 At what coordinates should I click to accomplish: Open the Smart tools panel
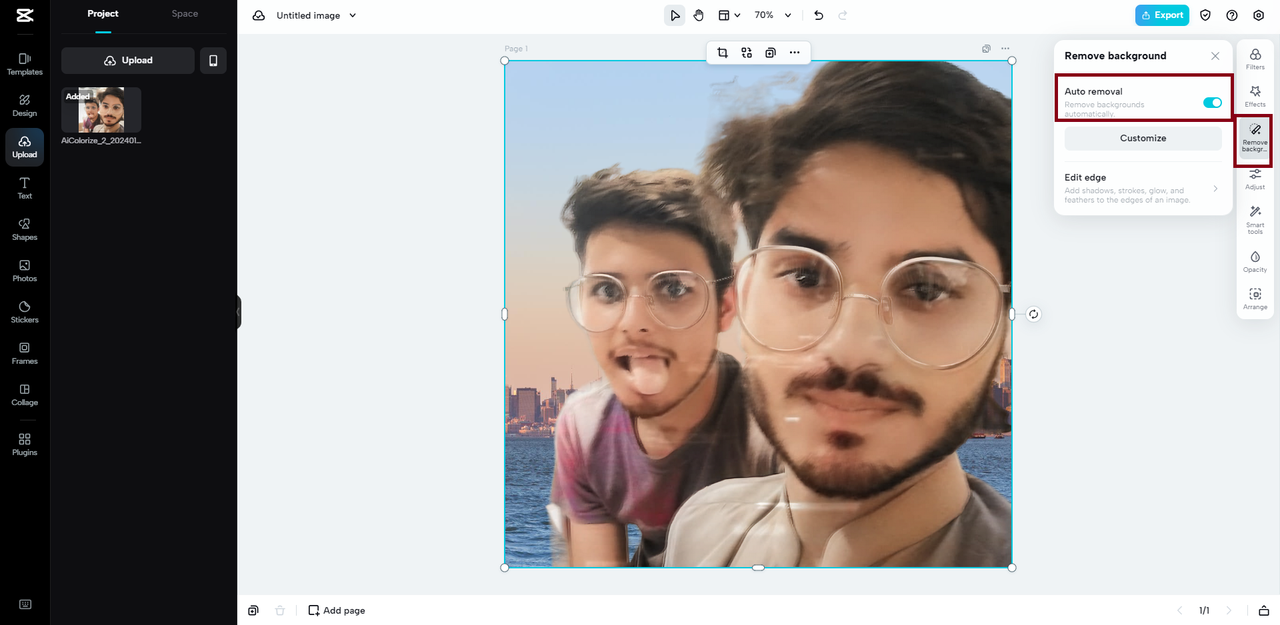click(x=1255, y=220)
